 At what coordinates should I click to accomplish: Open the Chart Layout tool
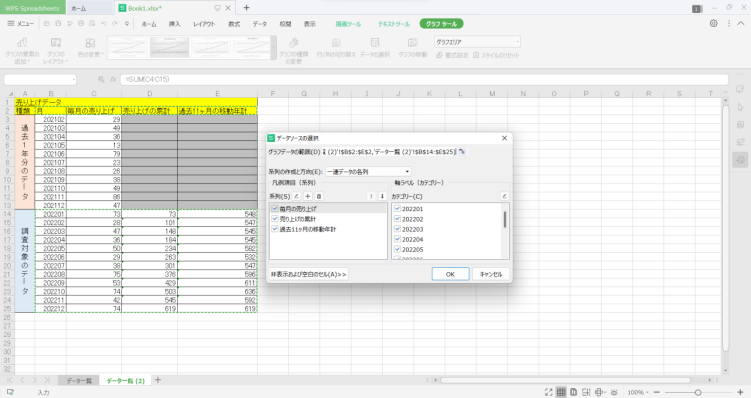[x=56, y=50]
